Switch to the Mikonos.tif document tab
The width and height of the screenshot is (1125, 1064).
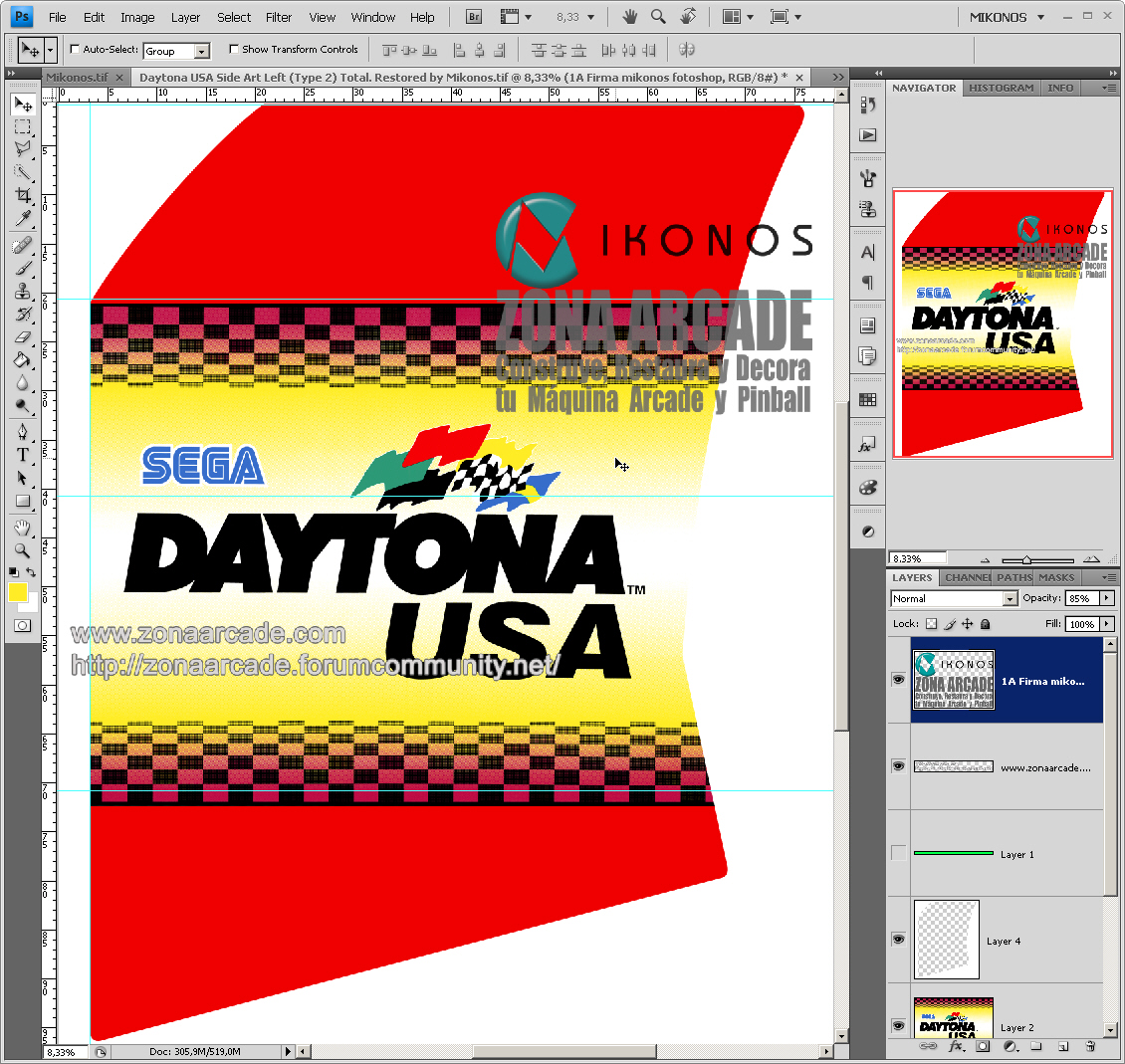tap(77, 78)
